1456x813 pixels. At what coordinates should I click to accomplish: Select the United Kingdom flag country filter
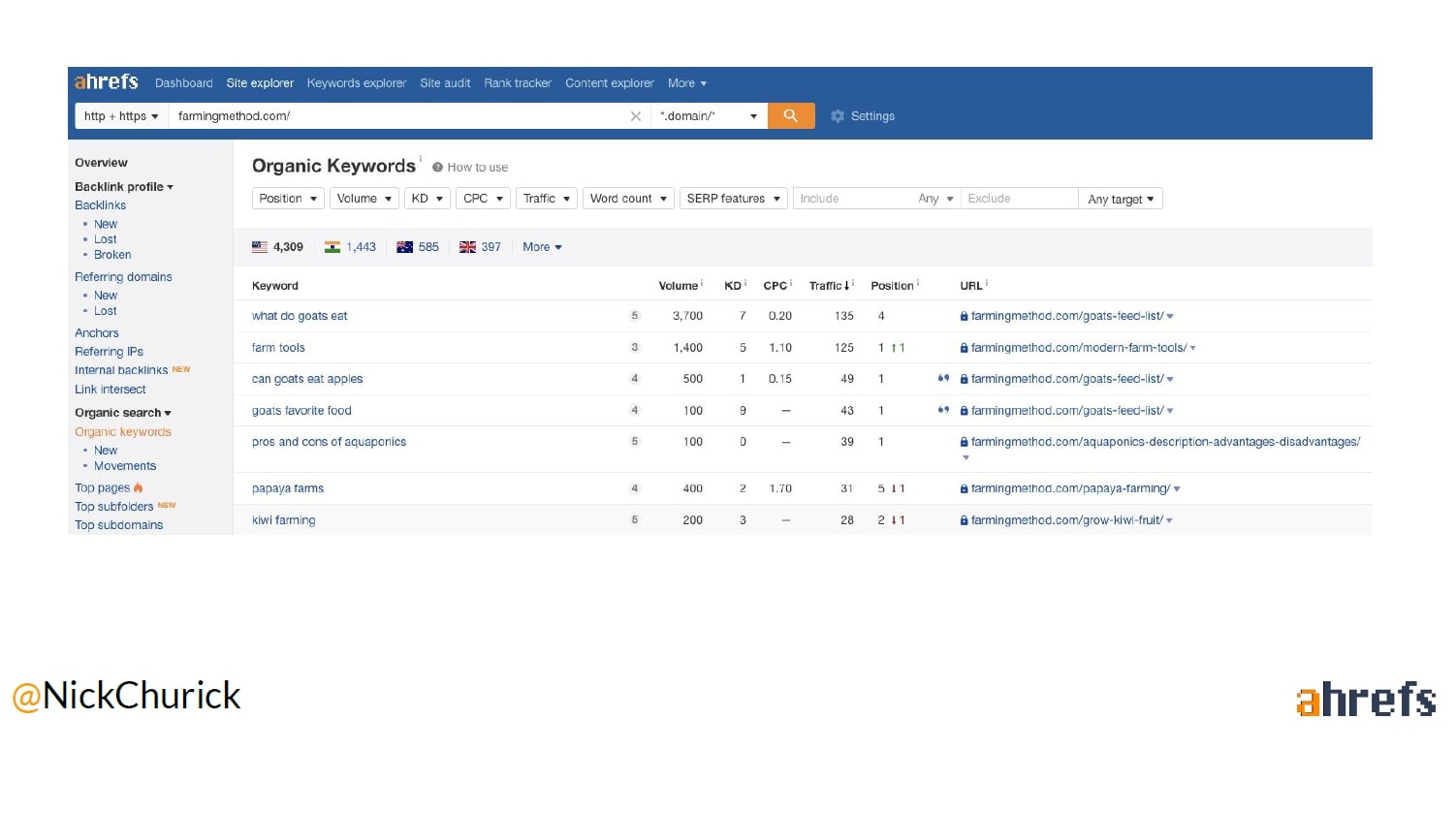point(467,247)
